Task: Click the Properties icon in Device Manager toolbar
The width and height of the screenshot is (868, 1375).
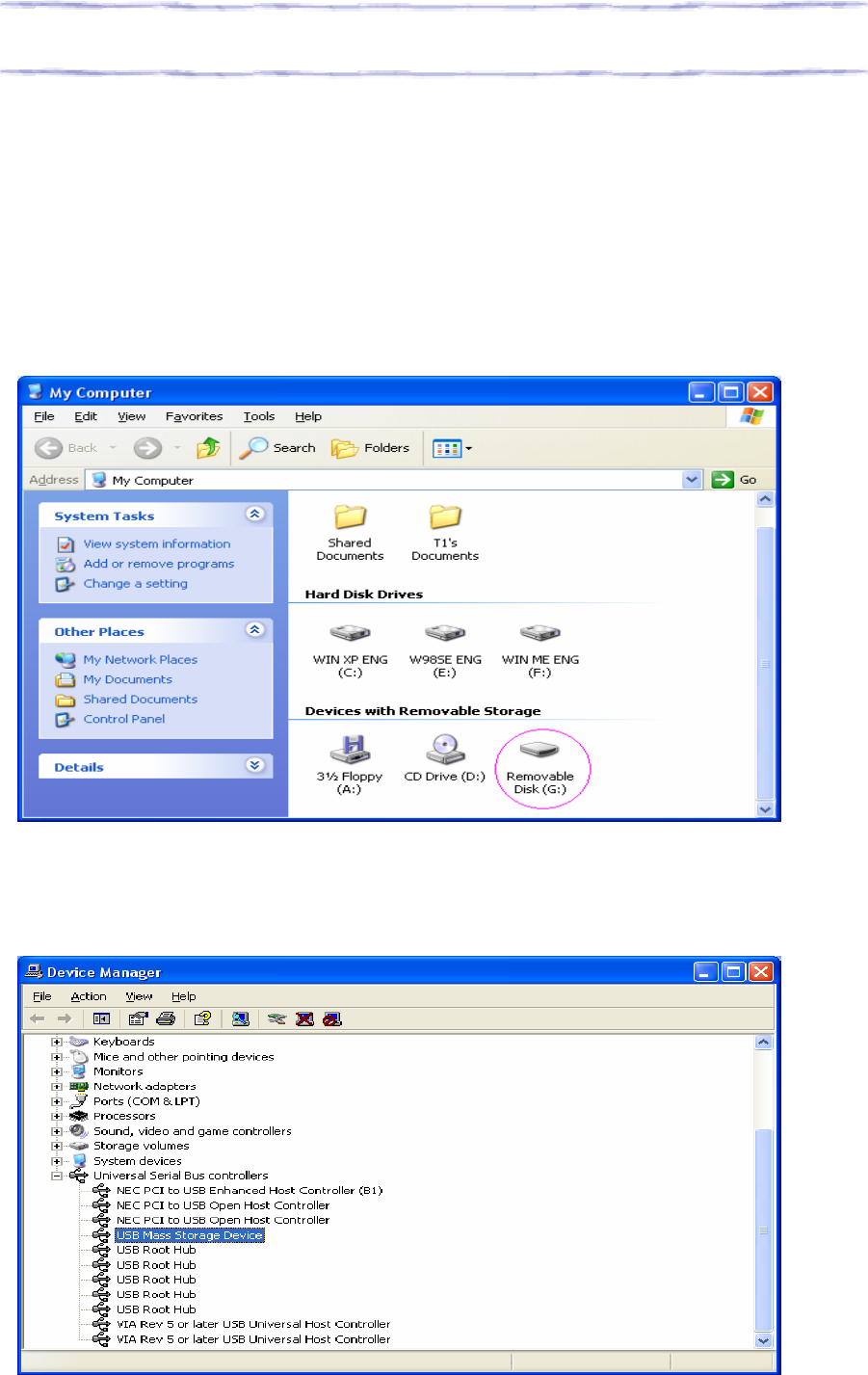Action: pos(138,1018)
